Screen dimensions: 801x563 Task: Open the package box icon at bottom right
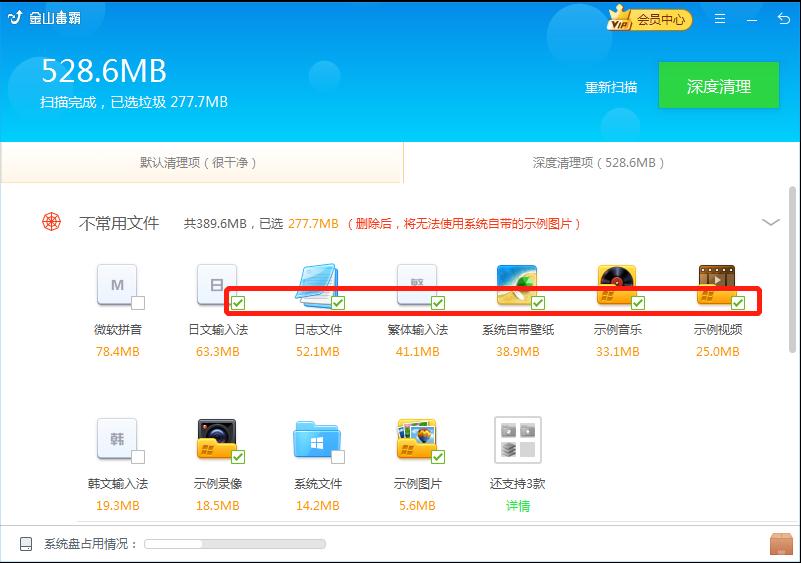click(781, 544)
